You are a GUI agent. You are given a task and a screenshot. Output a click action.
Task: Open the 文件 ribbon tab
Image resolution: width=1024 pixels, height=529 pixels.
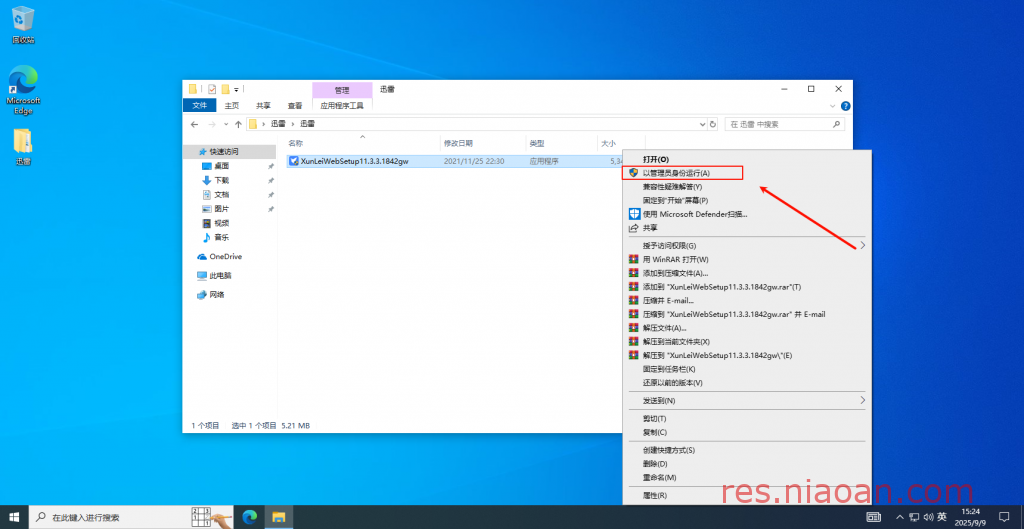(x=200, y=105)
